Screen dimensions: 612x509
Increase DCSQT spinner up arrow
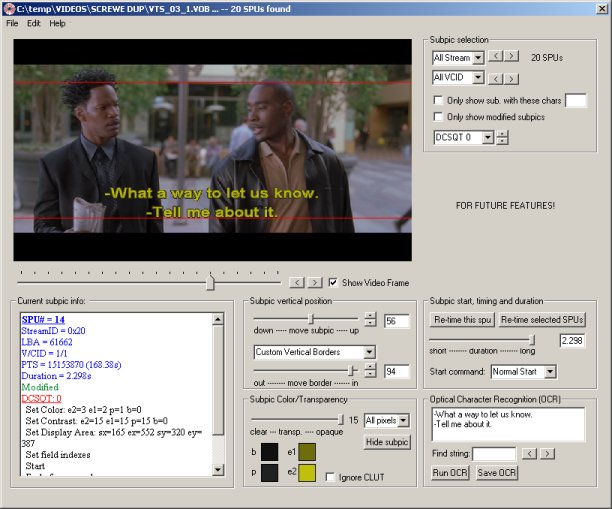(502, 133)
